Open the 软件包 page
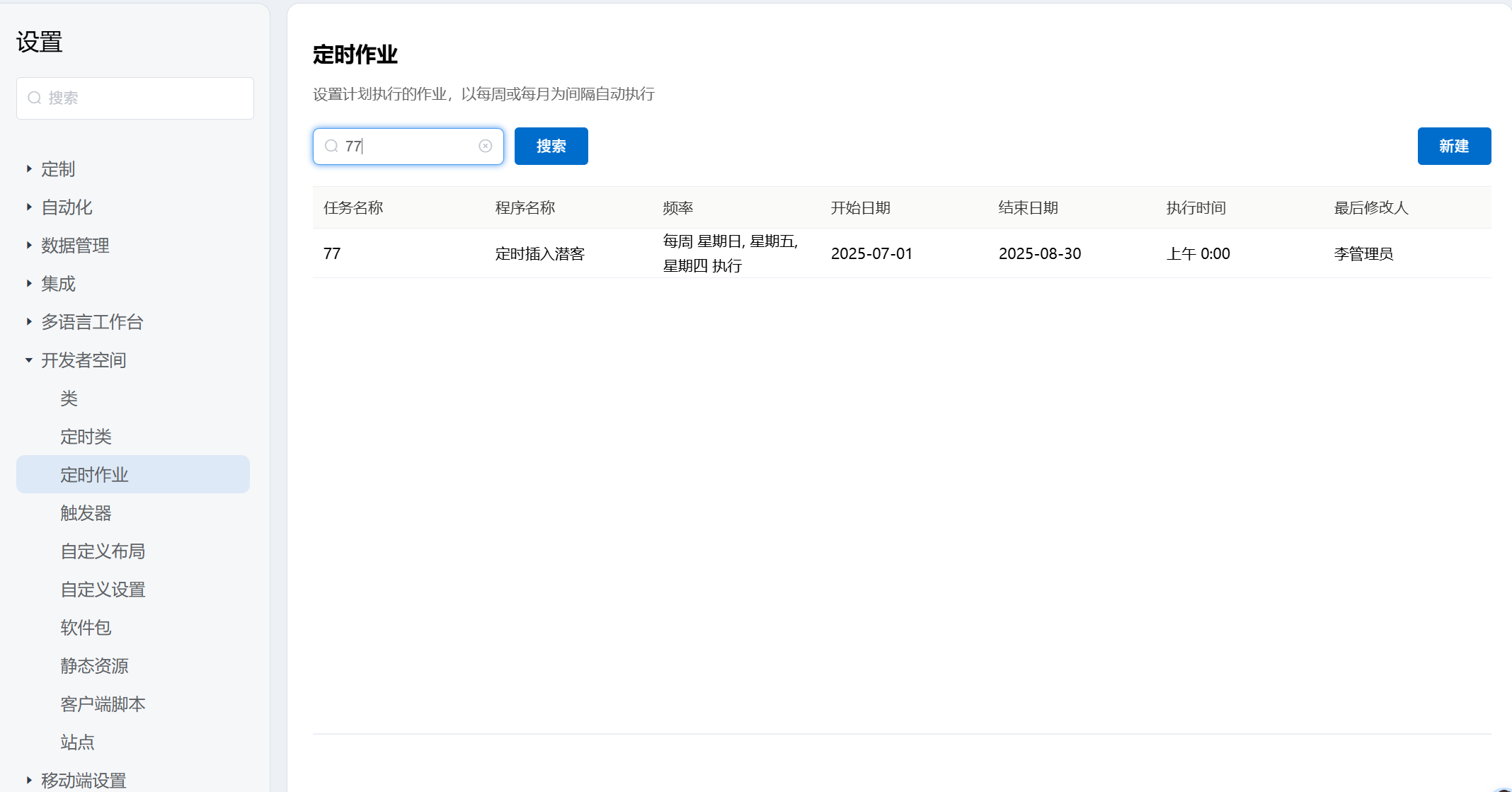1512x792 pixels. tap(86, 628)
